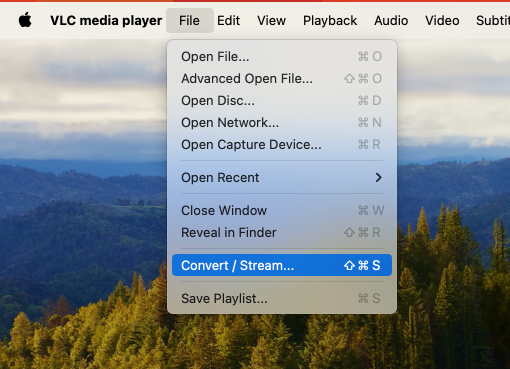Open the Video menu
Screen dimensions: 510x369
click(442, 21)
